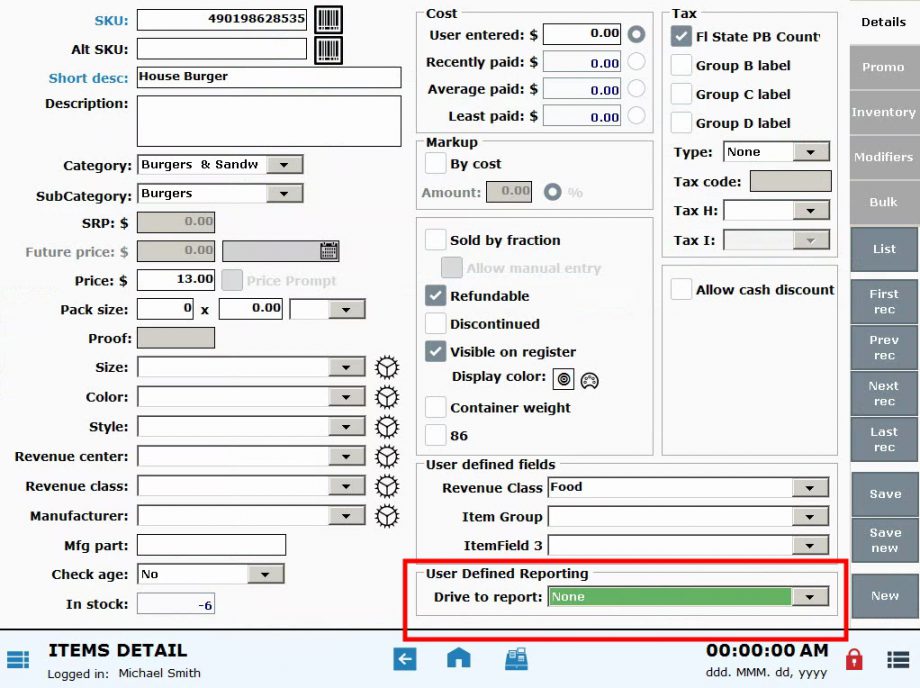
Task: Click the gear icon beside Size
Action: click(x=387, y=368)
